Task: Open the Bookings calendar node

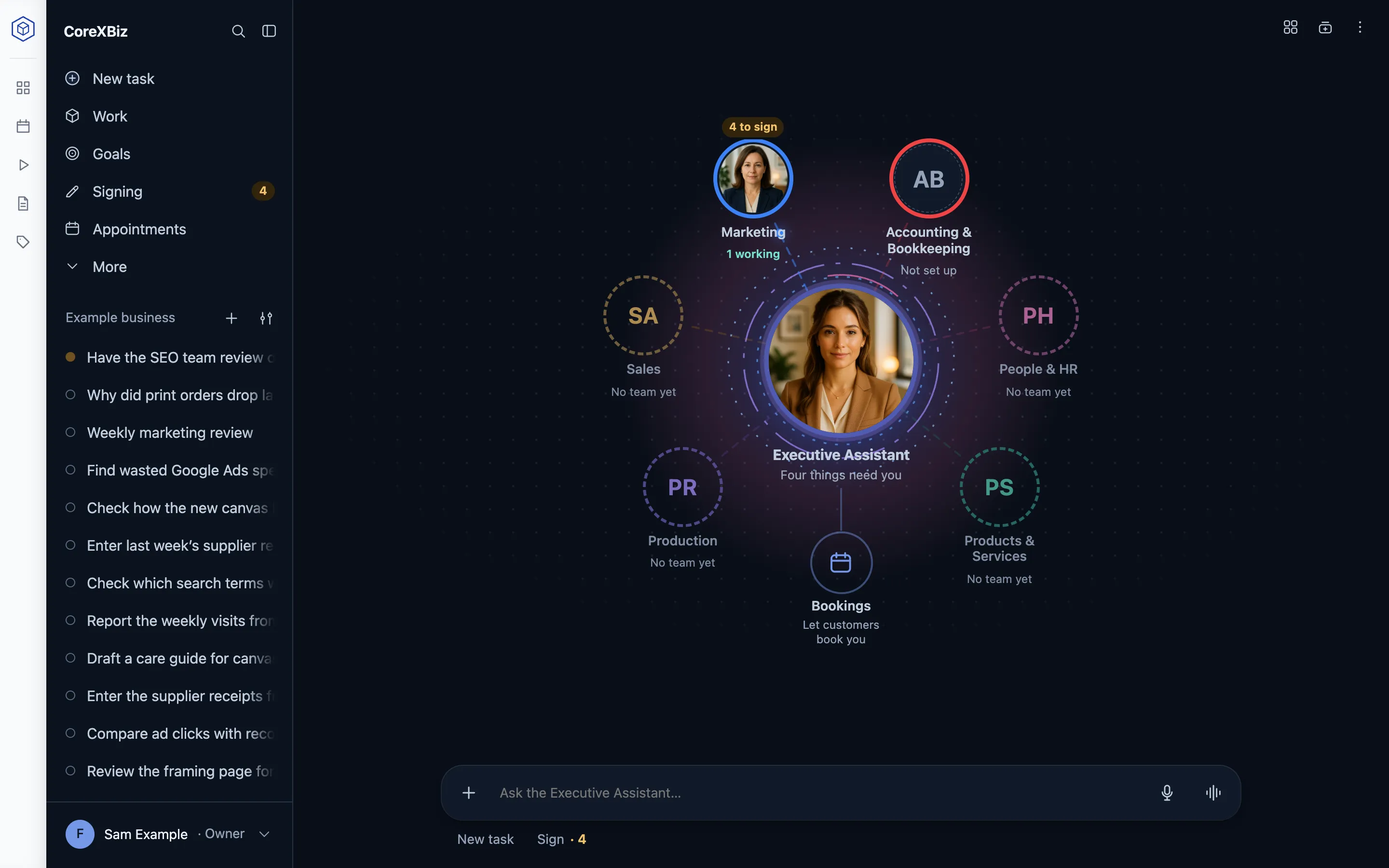Action: point(841,563)
